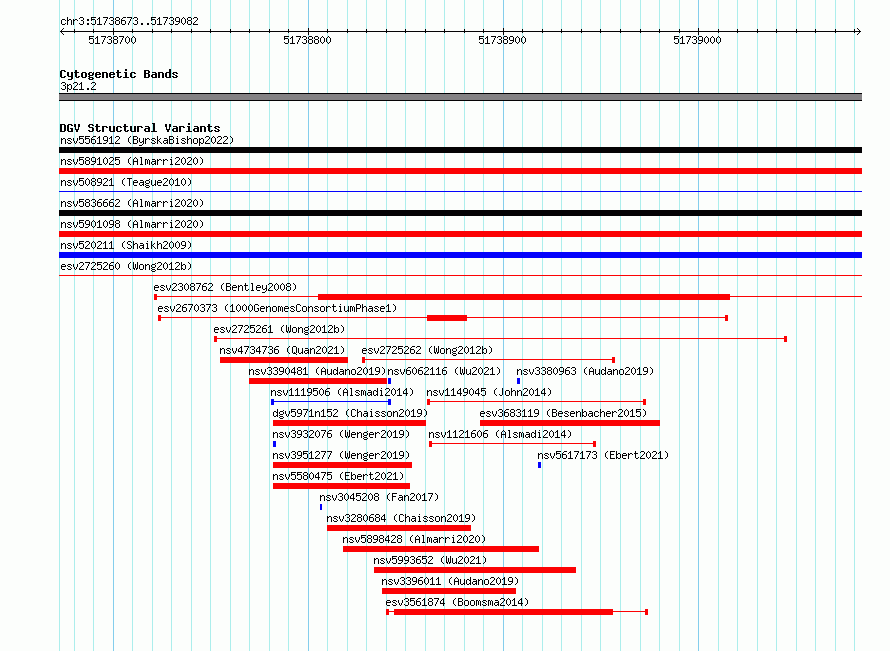
Task: Select the nsv520211 (Shaikh2009) label
Action: point(126,245)
